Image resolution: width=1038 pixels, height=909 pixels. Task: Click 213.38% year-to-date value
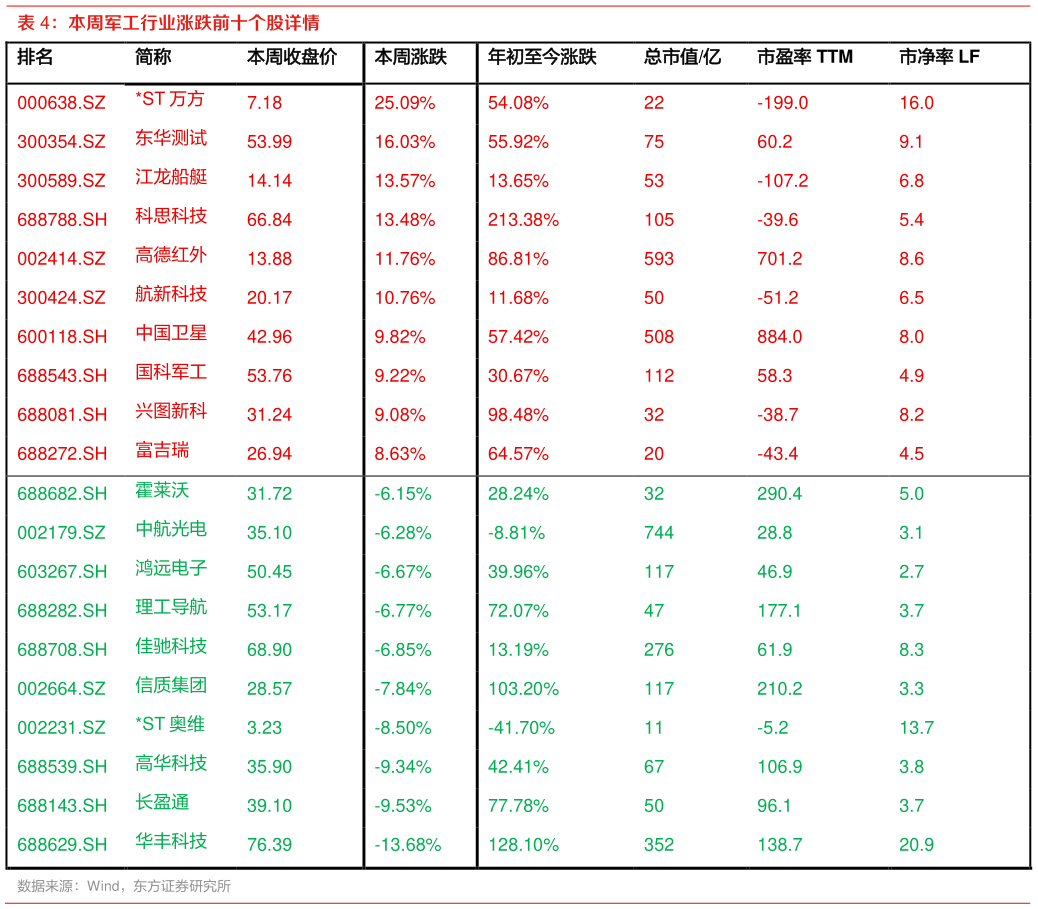coord(523,220)
